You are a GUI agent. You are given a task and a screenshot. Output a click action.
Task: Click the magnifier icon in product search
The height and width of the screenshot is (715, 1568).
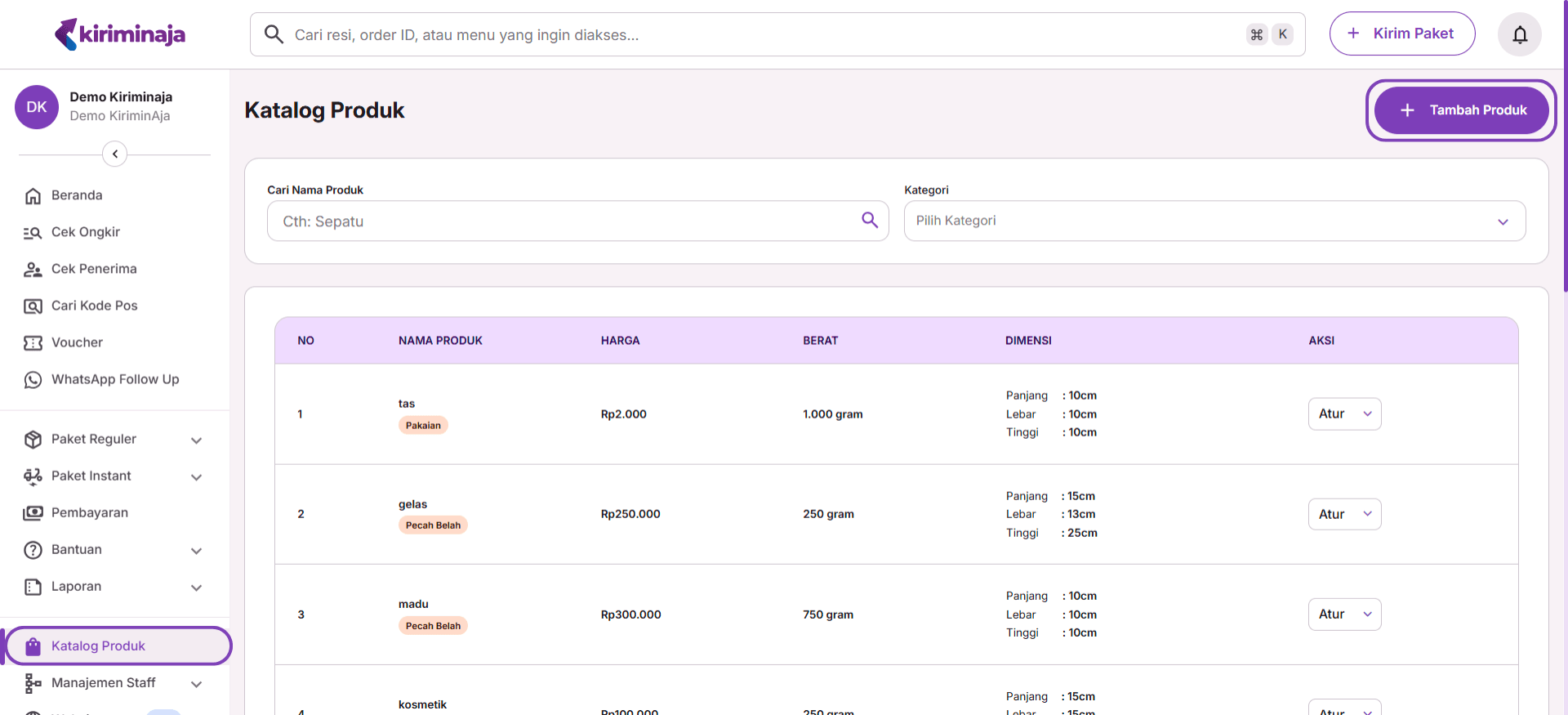click(x=869, y=220)
